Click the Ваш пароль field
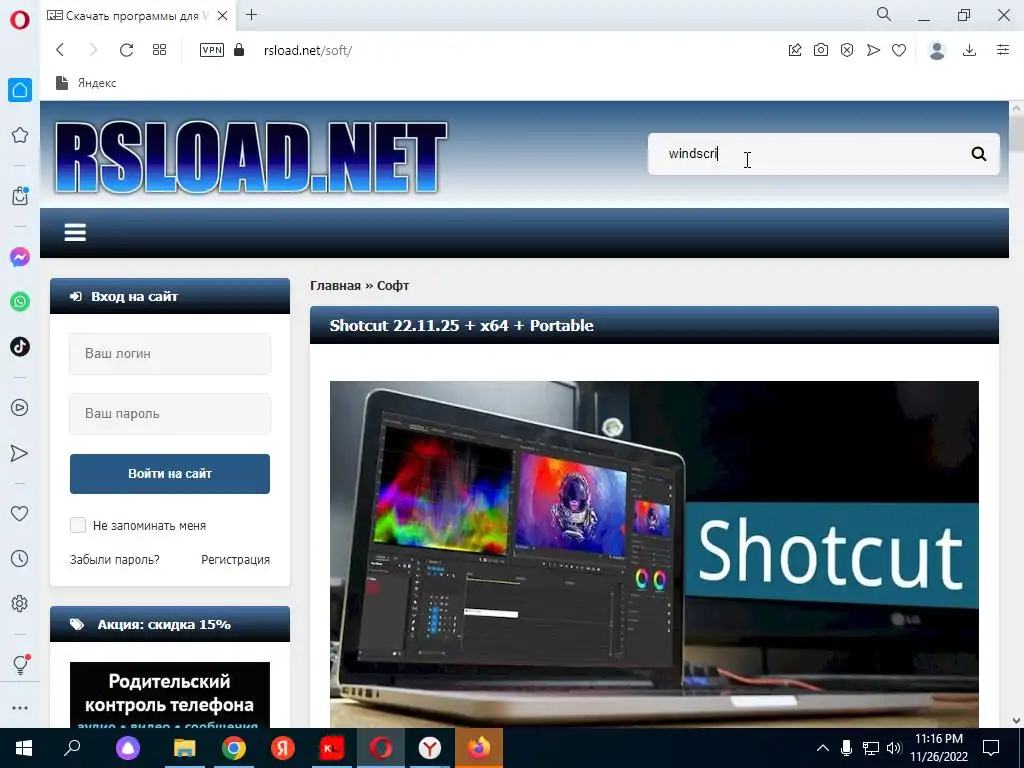 170,413
